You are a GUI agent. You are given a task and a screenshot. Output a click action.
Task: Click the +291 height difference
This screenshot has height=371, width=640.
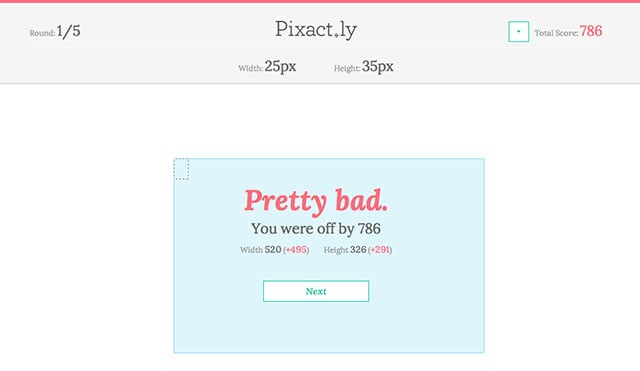click(380, 249)
